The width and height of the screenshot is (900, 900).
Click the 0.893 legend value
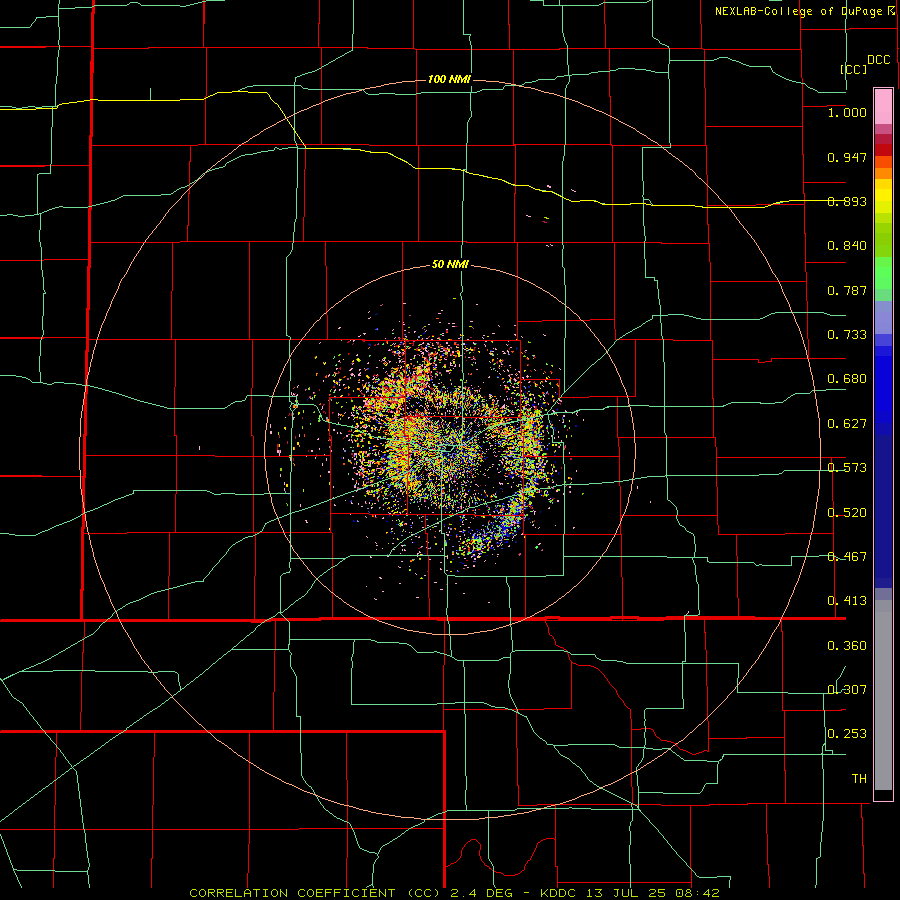(x=847, y=201)
